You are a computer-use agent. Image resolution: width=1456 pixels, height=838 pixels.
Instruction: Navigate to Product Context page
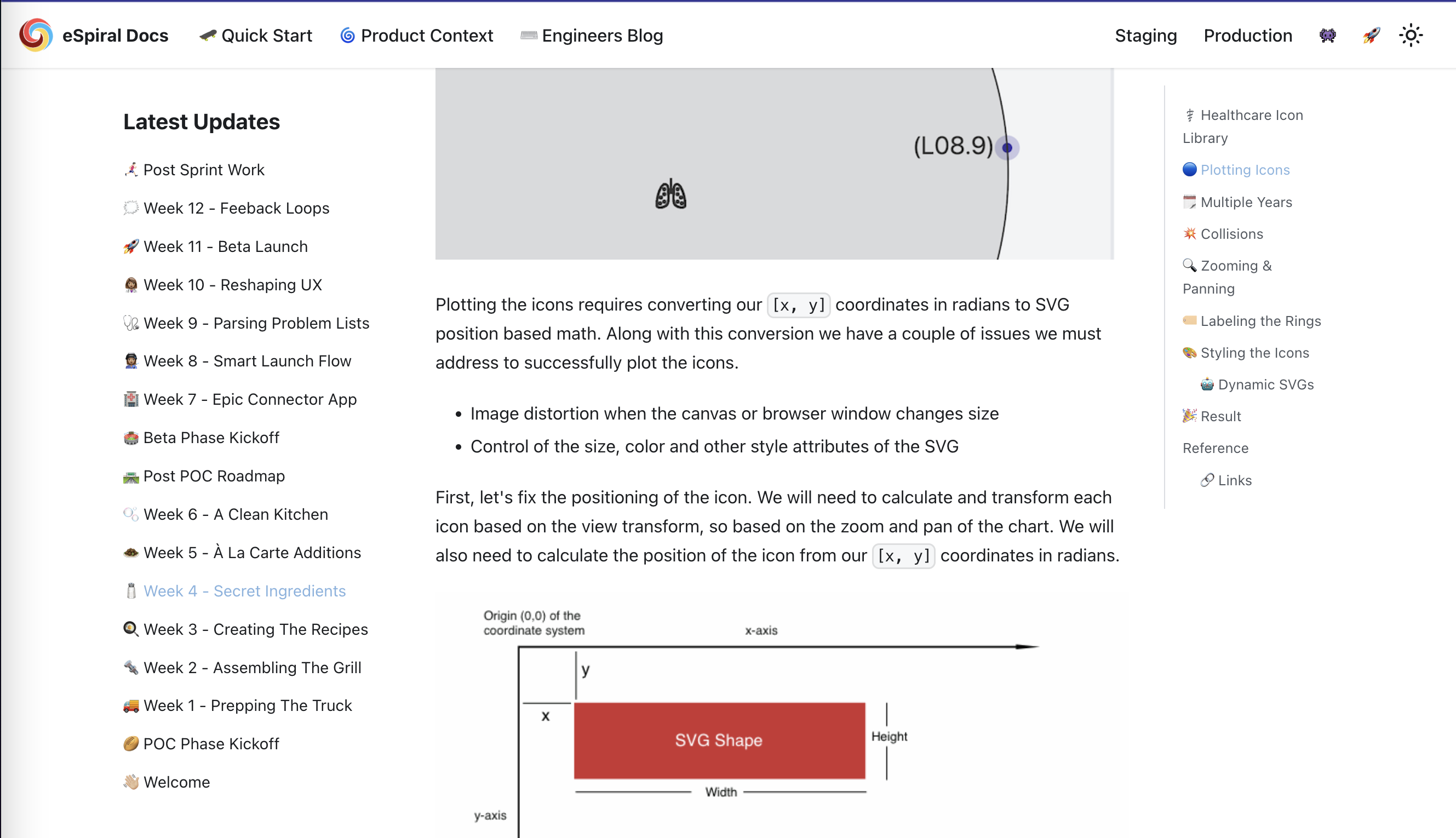point(417,36)
